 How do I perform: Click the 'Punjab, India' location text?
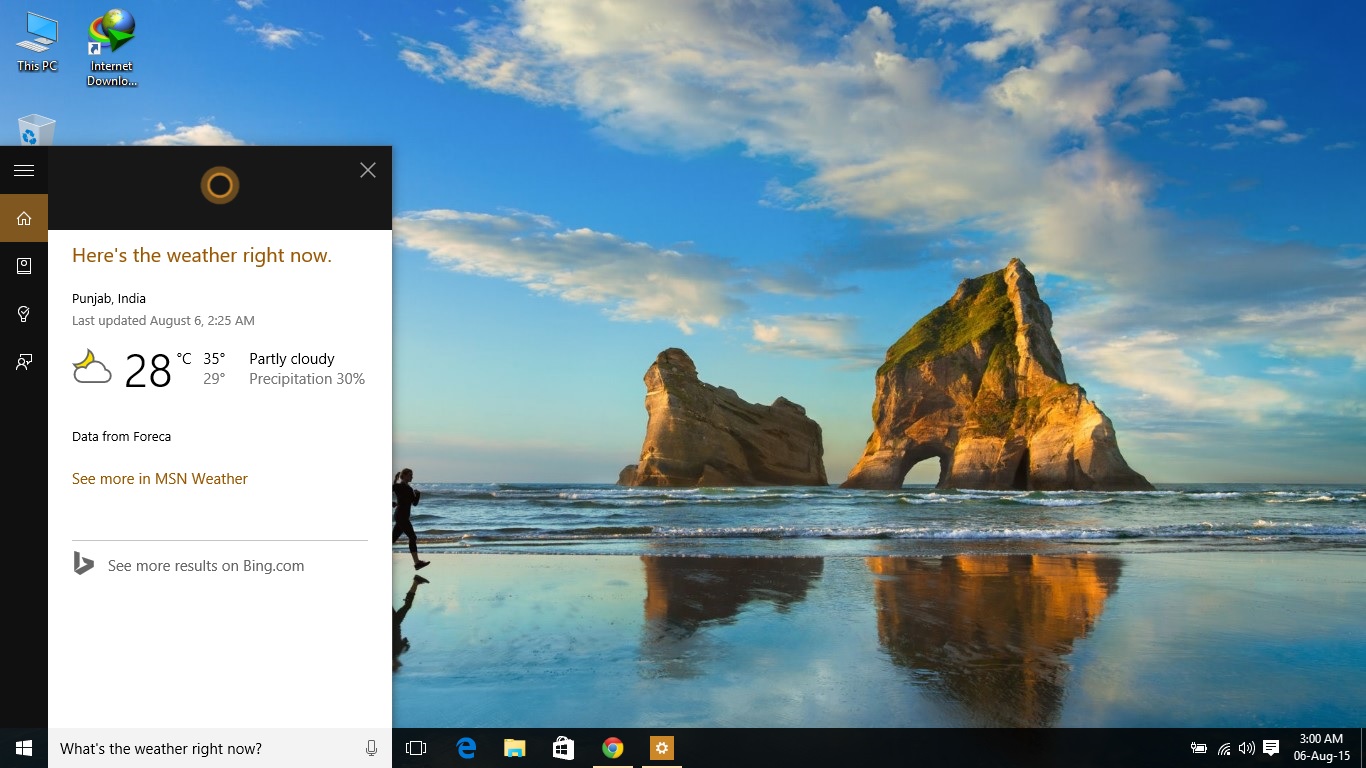tap(109, 299)
